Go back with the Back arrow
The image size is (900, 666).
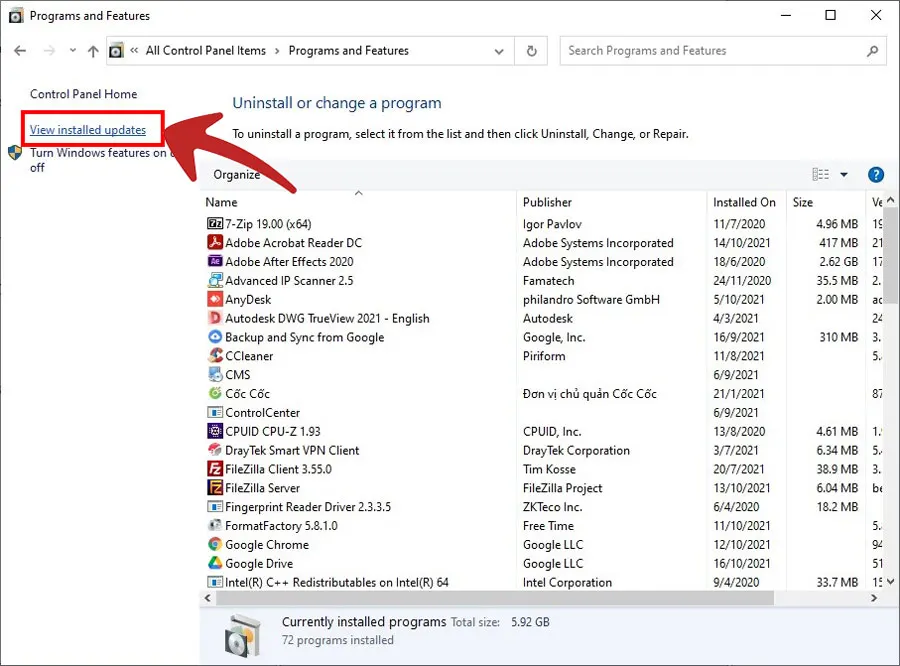click(20, 51)
